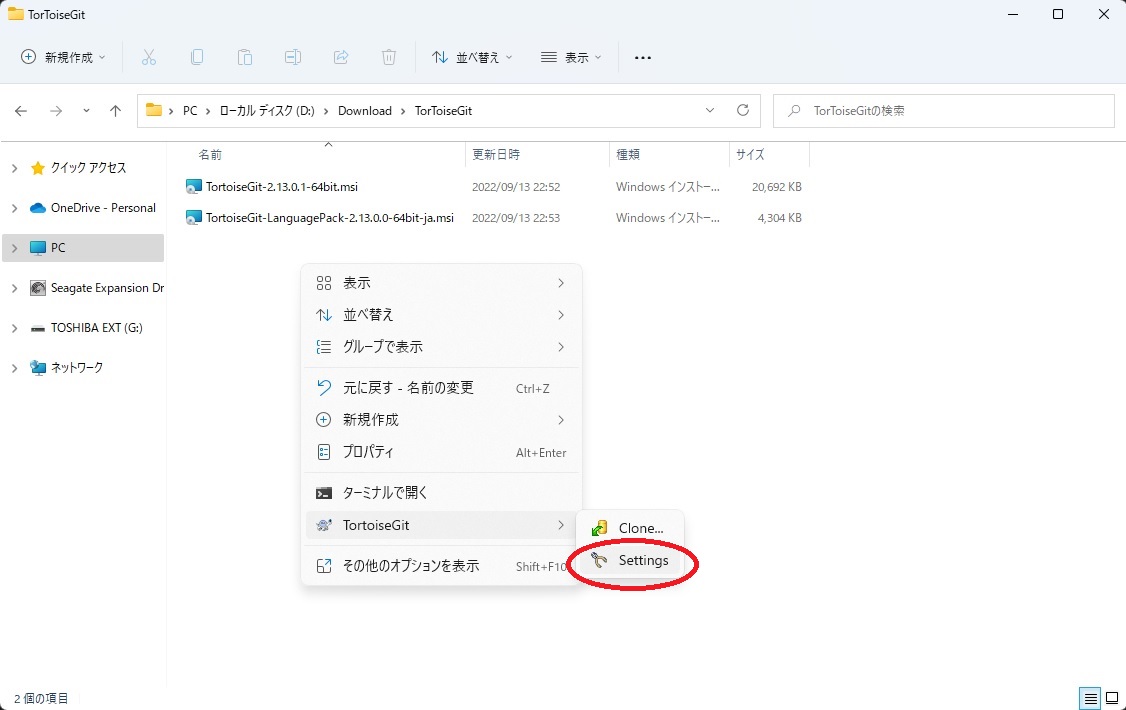Image resolution: width=1126 pixels, height=710 pixels.
Task: Click the TortoiseGit turtle icon
Action: coord(324,526)
